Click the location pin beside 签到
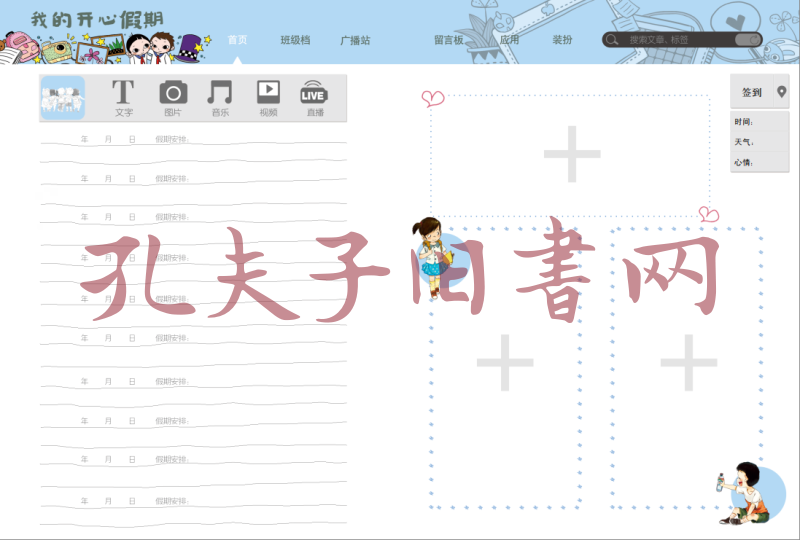Image resolution: width=800 pixels, height=540 pixels. point(781,92)
